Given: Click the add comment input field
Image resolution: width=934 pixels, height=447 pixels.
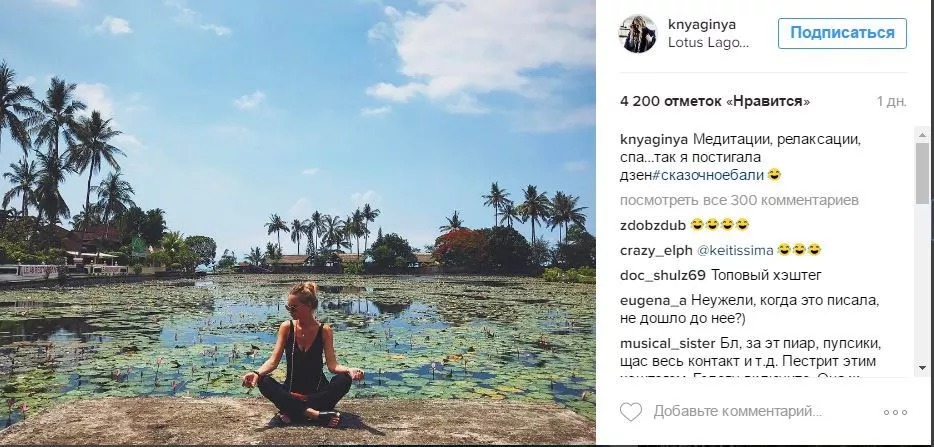Looking at the screenshot, I should click(750, 412).
